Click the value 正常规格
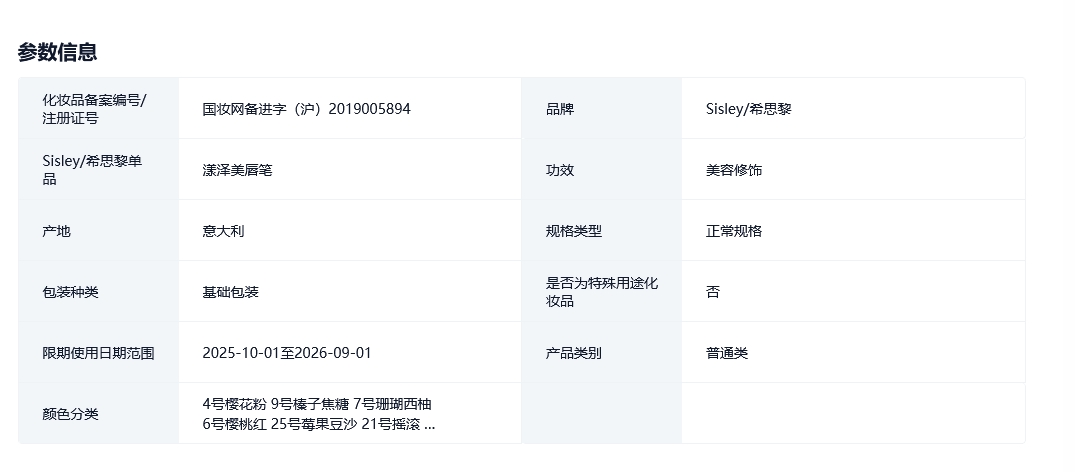 pos(733,231)
